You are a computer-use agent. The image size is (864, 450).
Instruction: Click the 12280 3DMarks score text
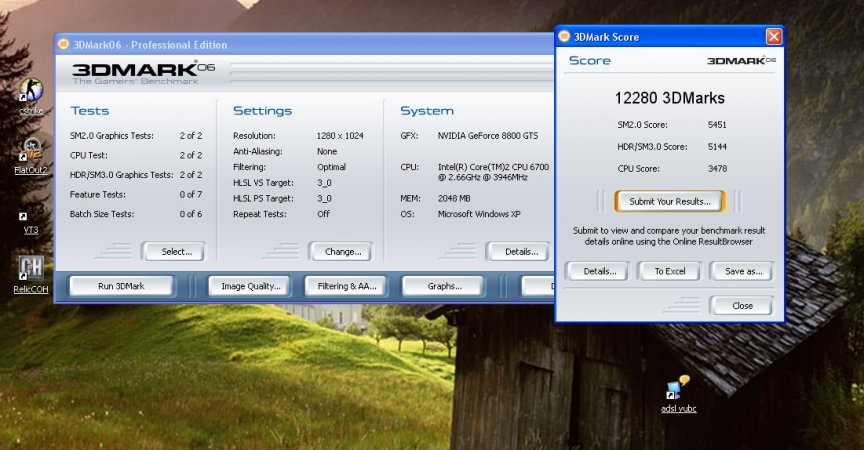coord(669,98)
